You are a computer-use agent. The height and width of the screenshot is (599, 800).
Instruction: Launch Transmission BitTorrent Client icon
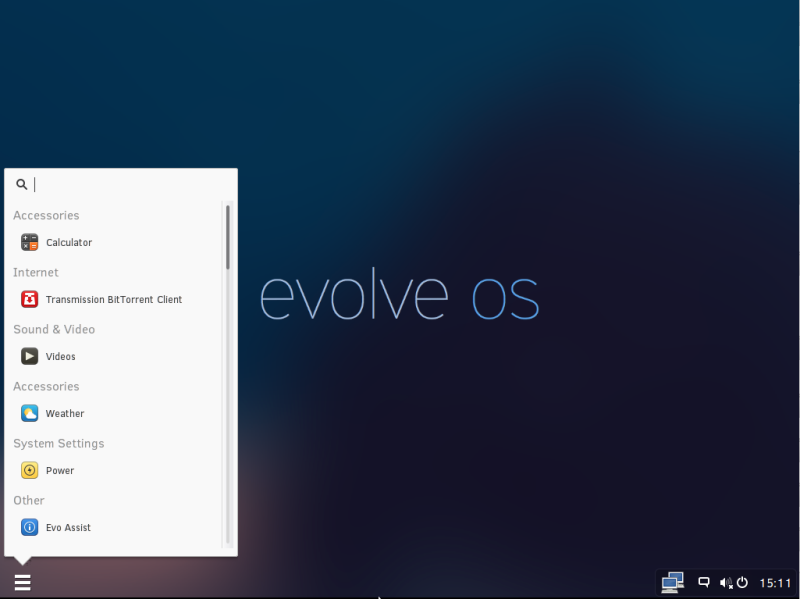[x=30, y=300]
